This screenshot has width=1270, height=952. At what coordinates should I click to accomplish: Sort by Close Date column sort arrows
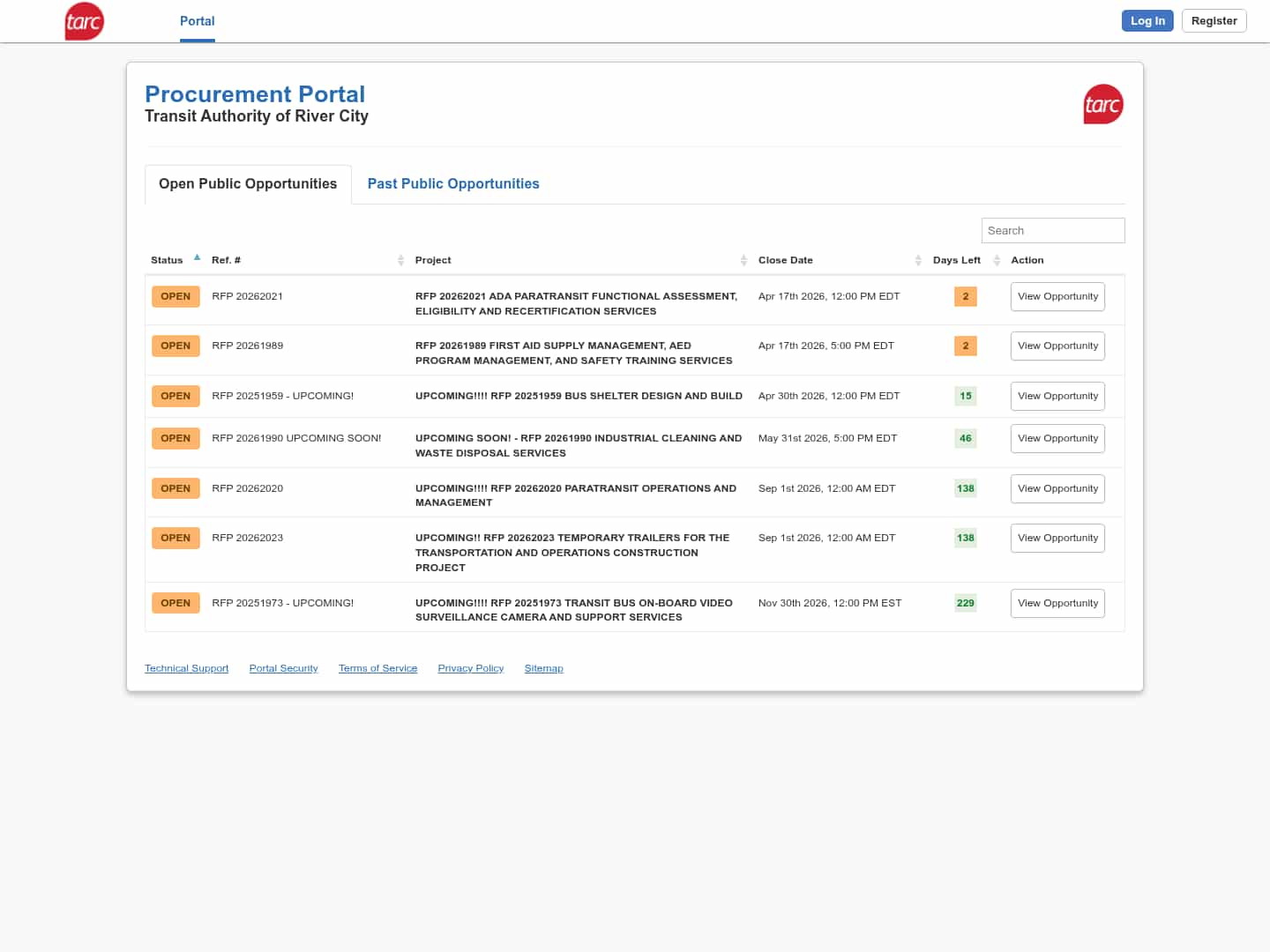918,260
